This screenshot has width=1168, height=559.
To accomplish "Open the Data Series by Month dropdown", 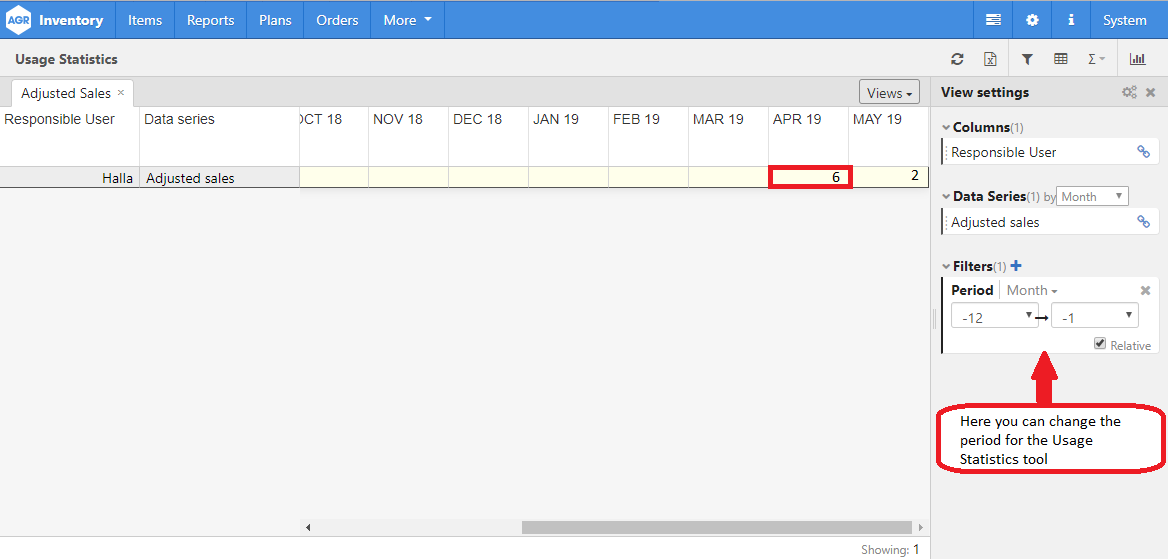I will [1092, 197].
